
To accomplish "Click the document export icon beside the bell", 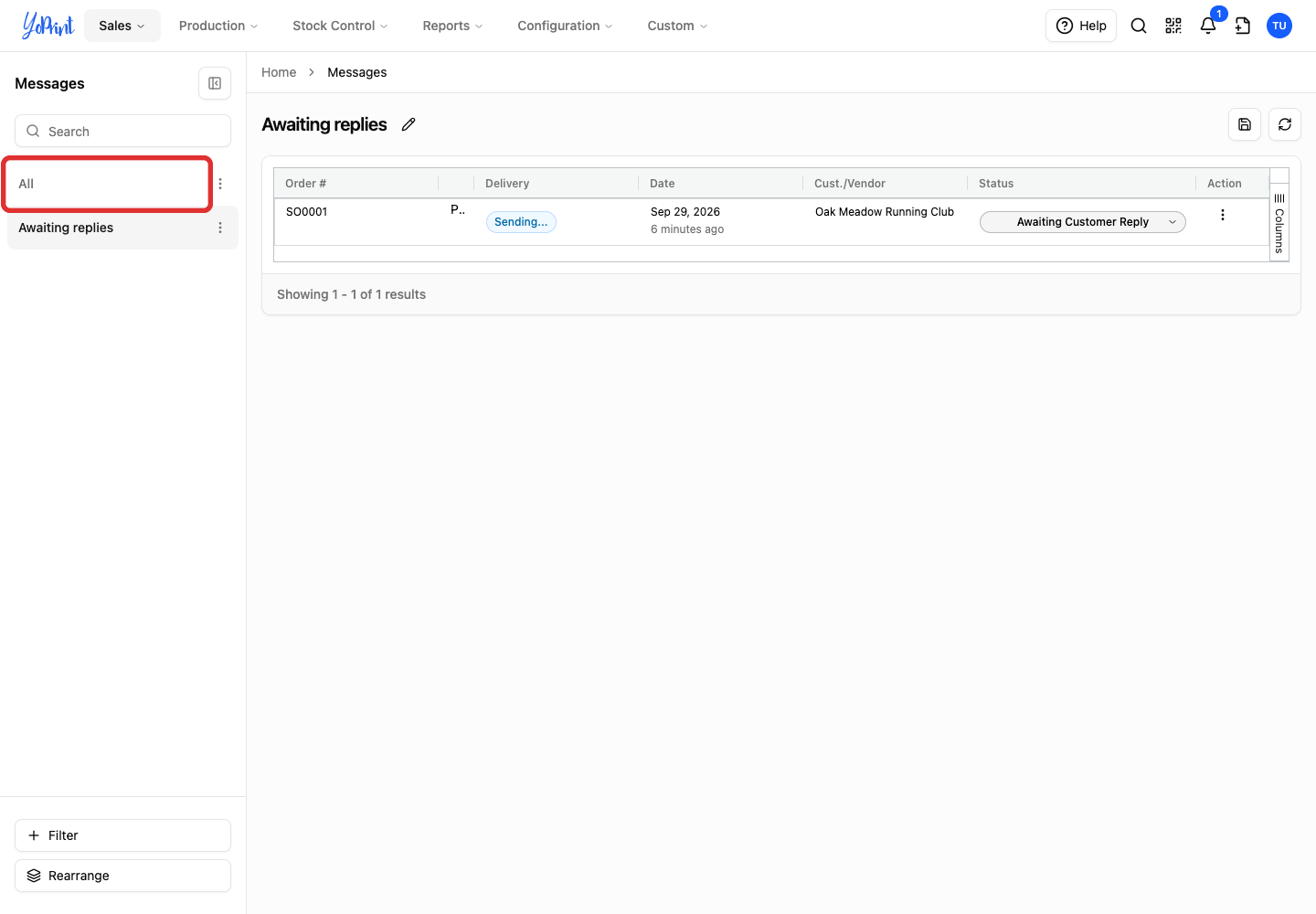I will 1243,26.
